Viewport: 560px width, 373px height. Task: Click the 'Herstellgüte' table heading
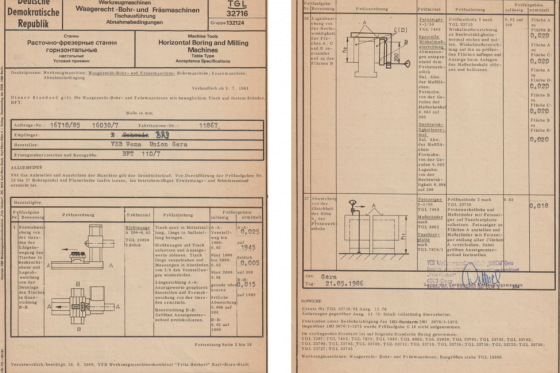pyautogui.click(x=27, y=202)
